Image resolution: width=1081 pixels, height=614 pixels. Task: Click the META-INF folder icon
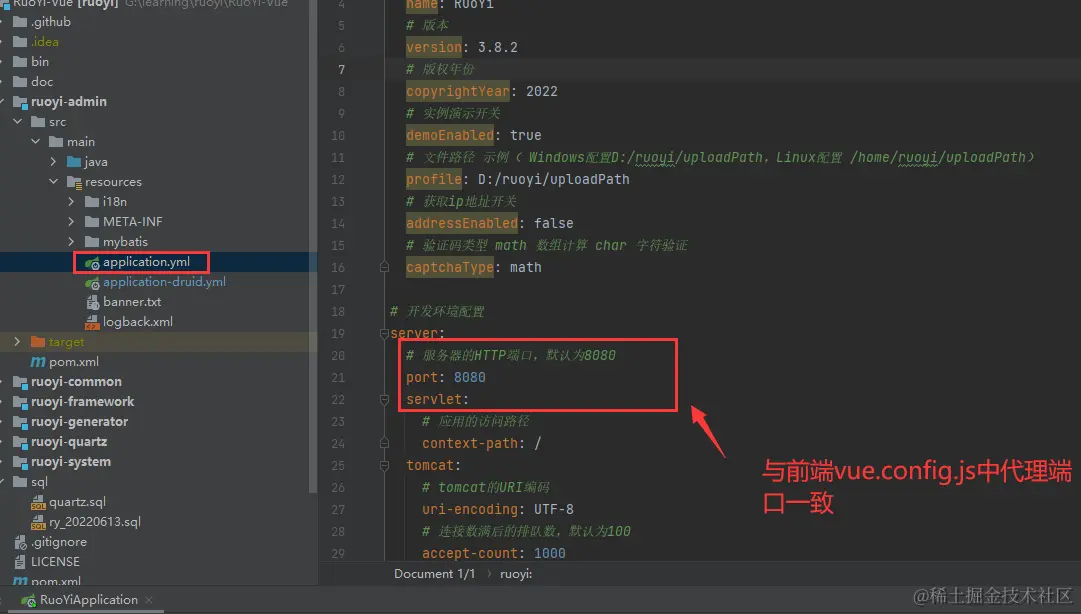click(92, 222)
